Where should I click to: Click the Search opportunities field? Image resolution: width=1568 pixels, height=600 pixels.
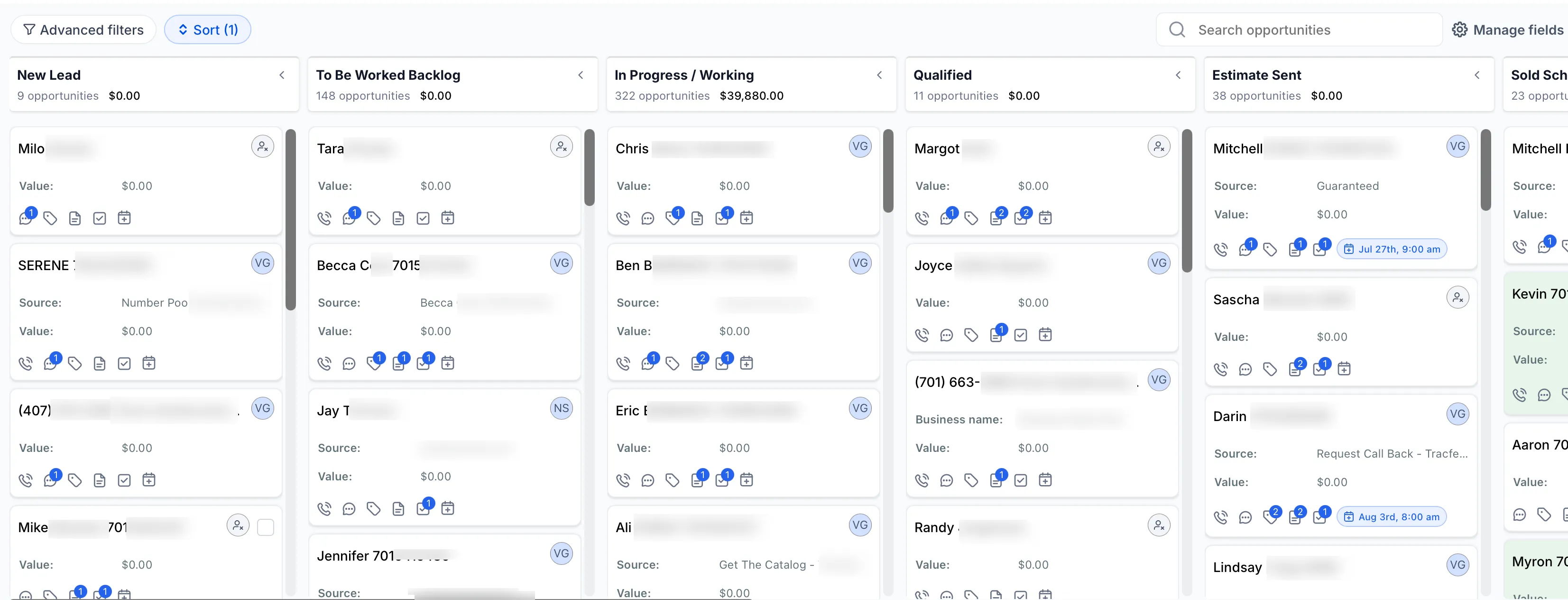(x=1299, y=30)
